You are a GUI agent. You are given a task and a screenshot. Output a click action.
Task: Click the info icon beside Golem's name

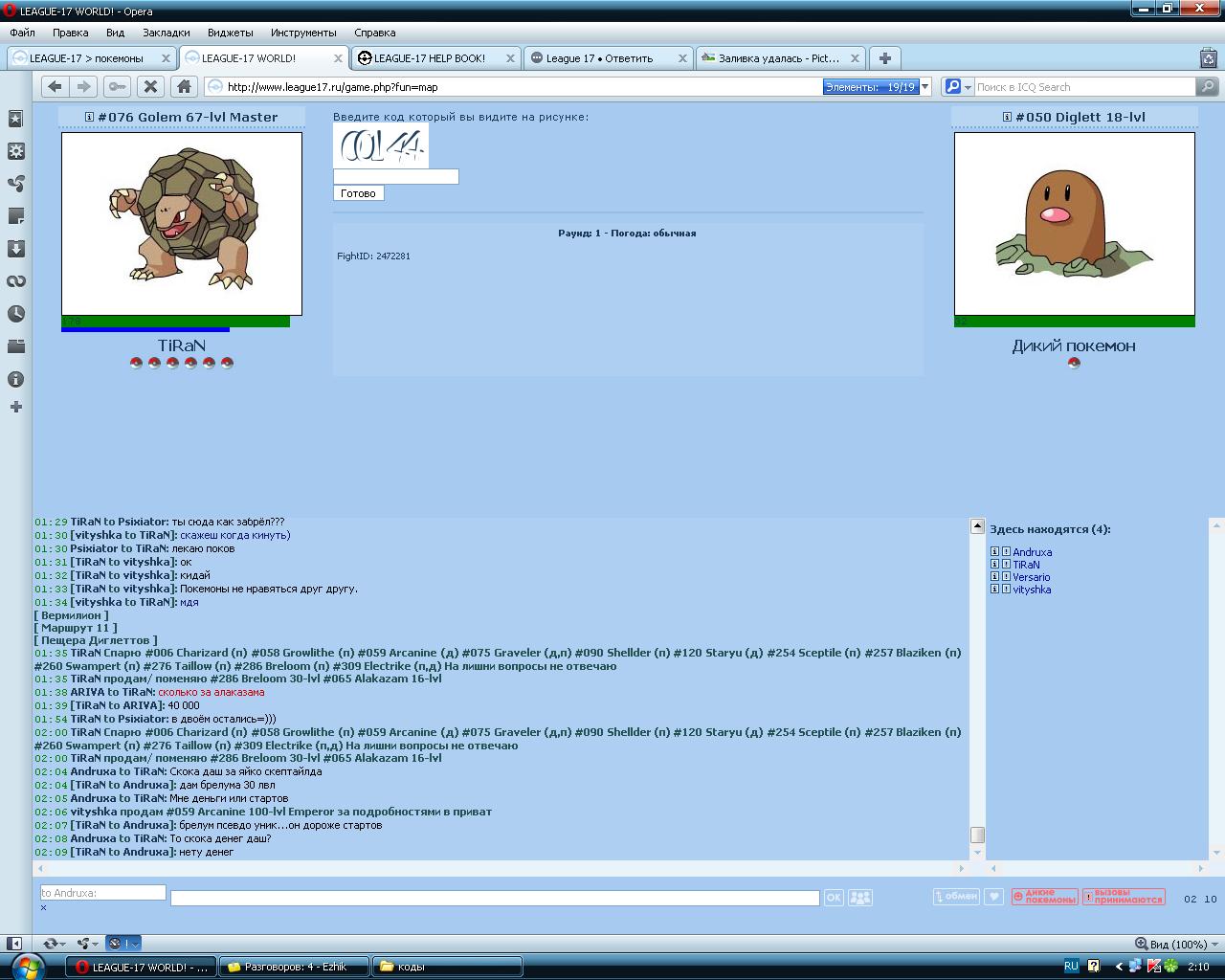(89, 117)
